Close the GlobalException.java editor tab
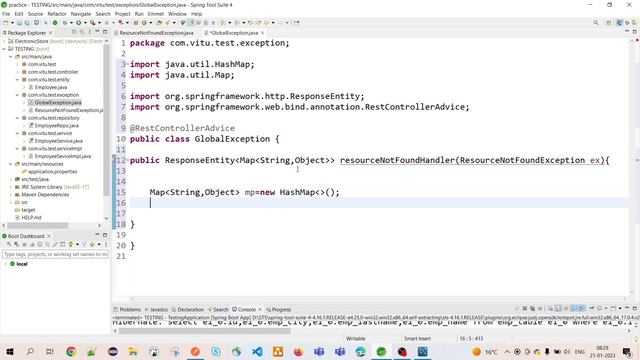640x360 pixels. pyautogui.click(x=262, y=33)
